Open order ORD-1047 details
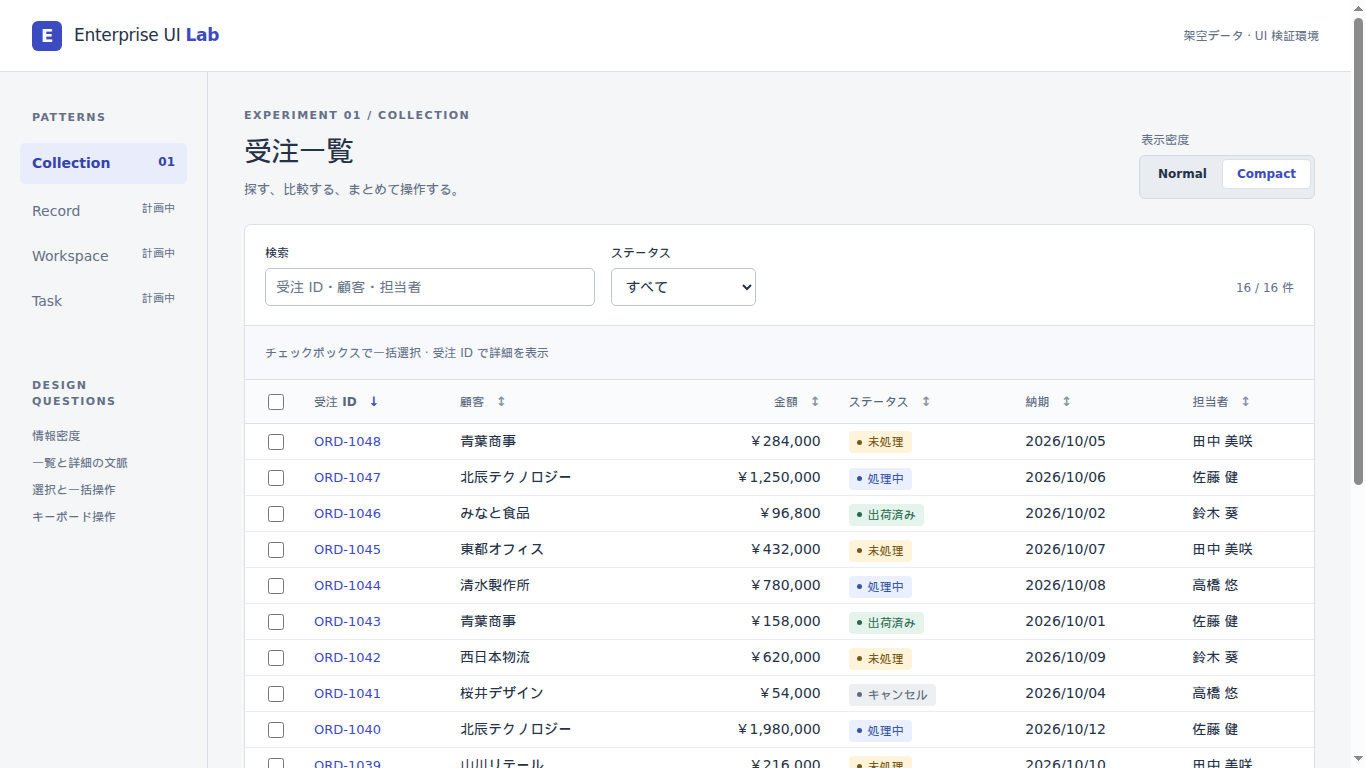The width and height of the screenshot is (1366, 768). coord(347,478)
